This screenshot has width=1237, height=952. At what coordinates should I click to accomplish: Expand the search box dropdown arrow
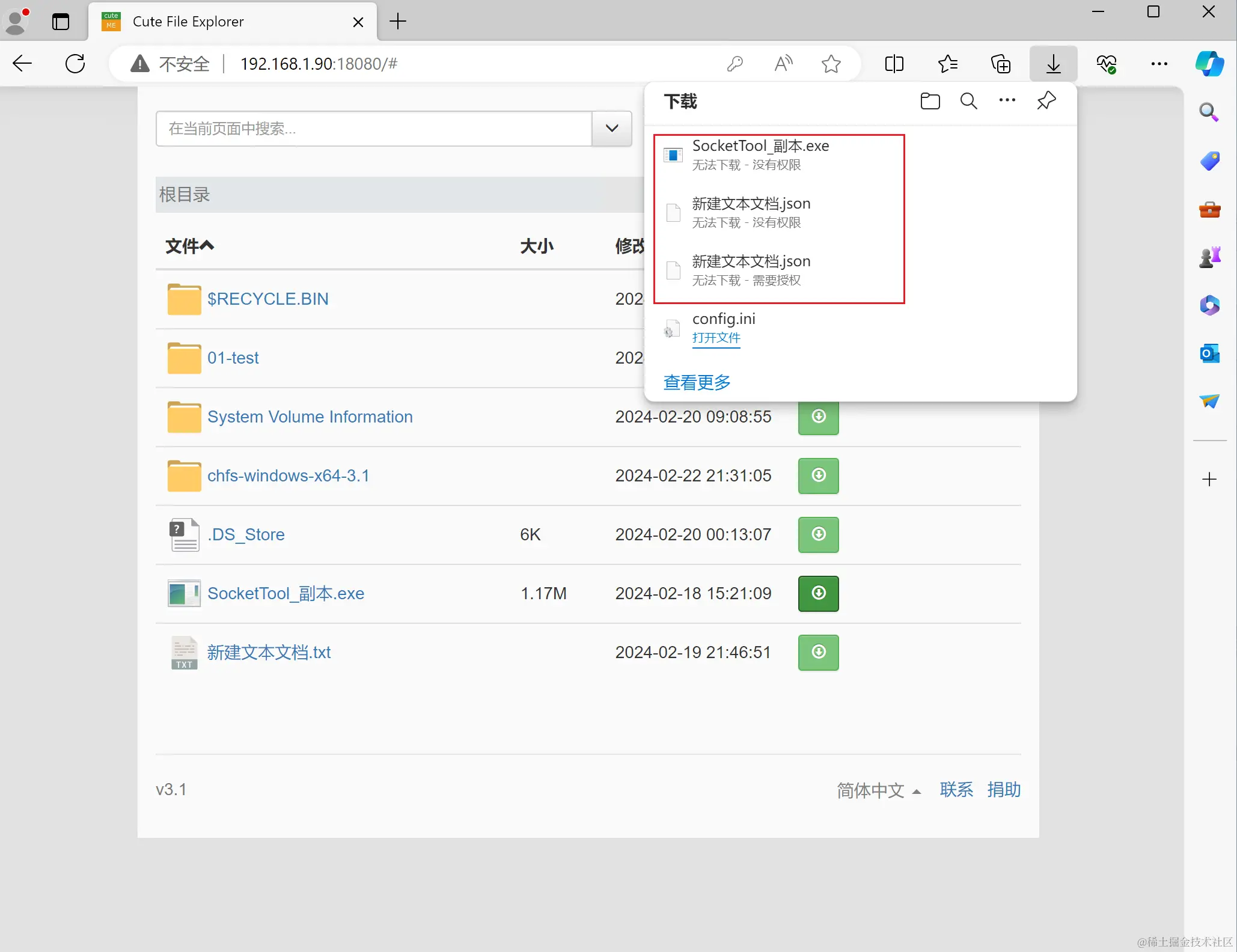coord(612,129)
